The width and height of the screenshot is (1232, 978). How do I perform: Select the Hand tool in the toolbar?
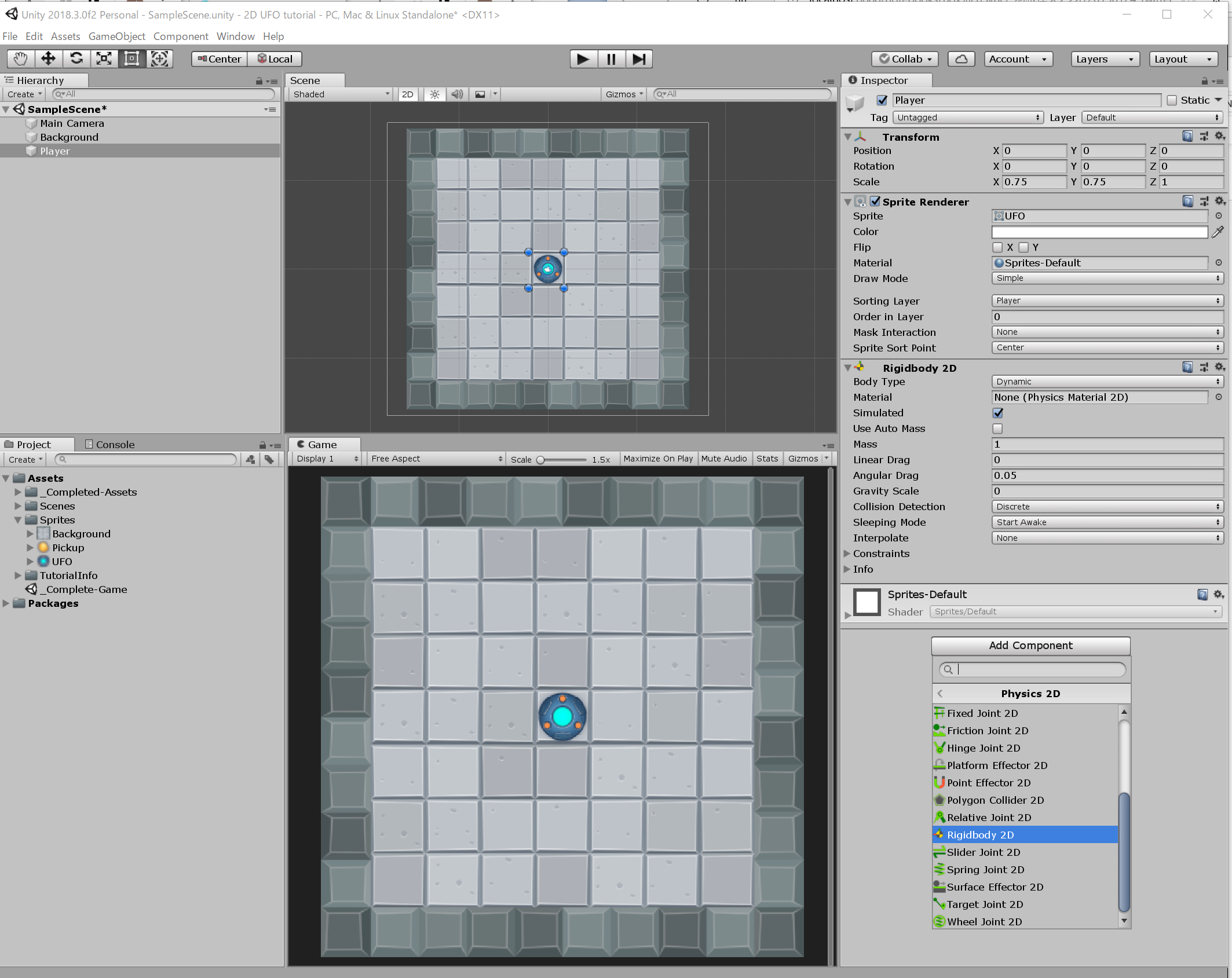pyautogui.click(x=21, y=58)
